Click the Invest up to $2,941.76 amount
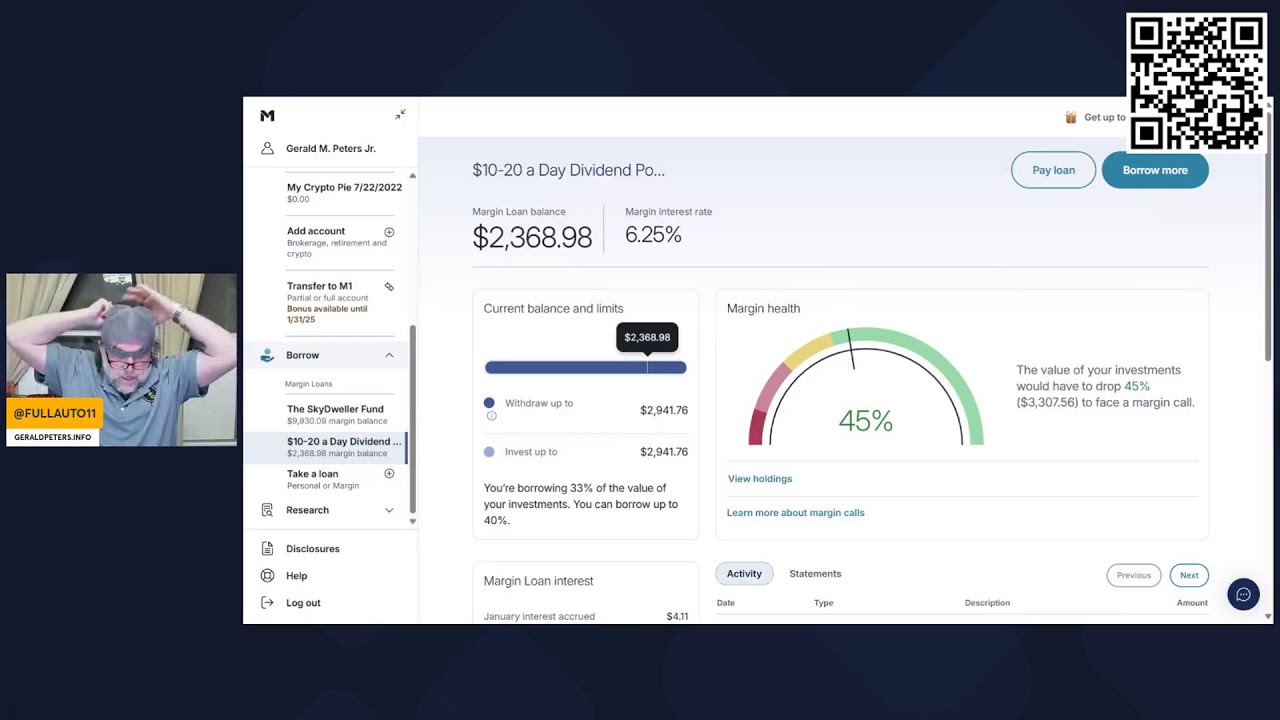This screenshot has width=1280, height=720. click(x=664, y=452)
